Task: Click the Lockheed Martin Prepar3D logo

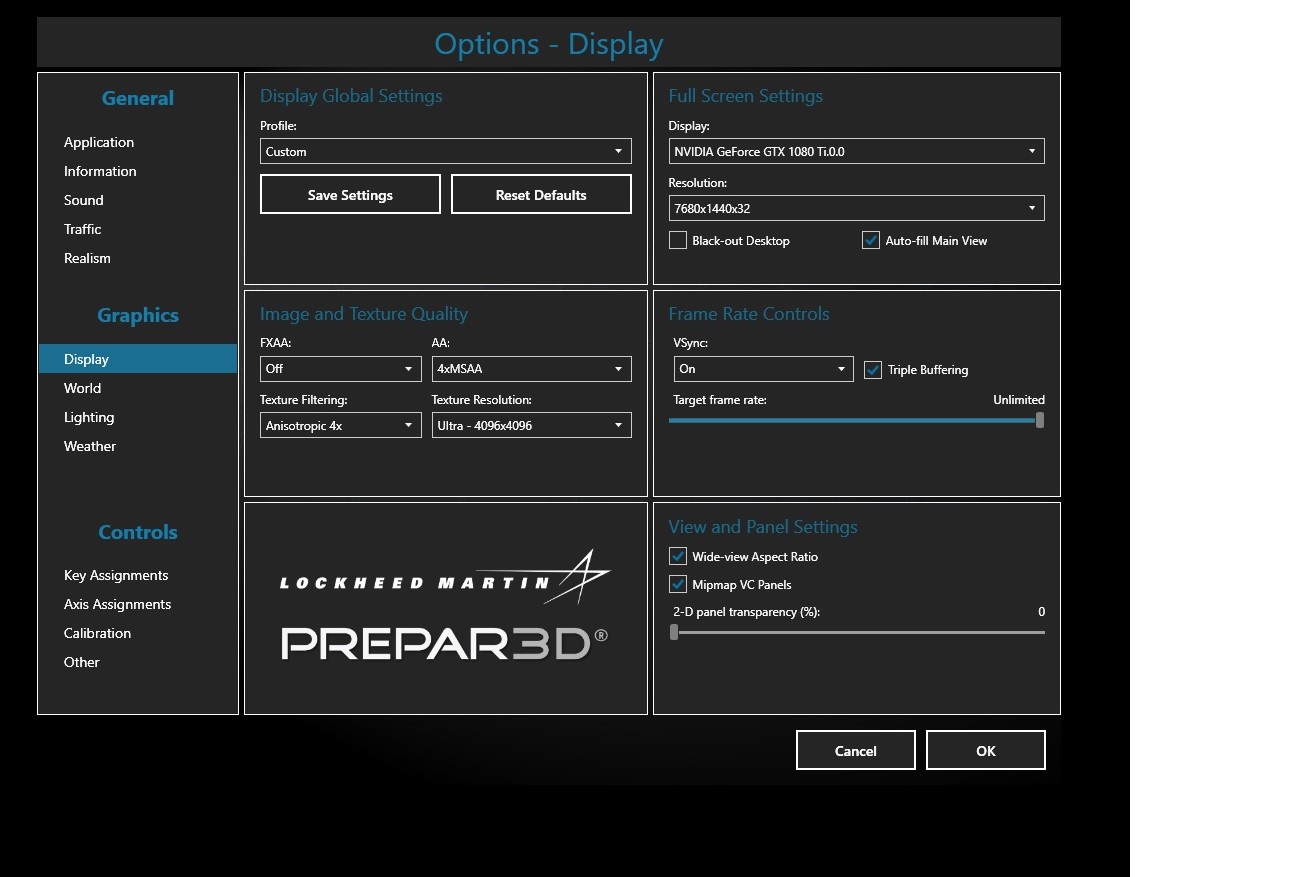Action: [445, 608]
